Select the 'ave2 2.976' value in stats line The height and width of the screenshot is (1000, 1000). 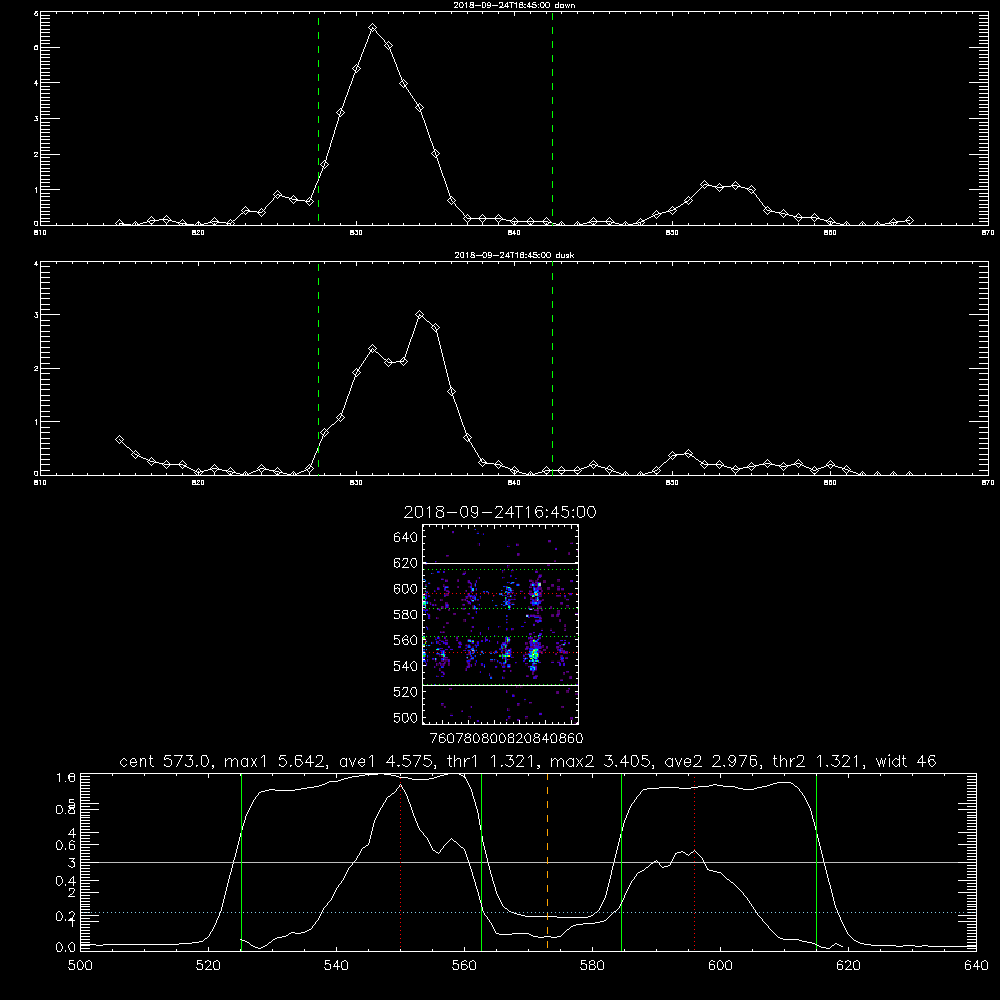pos(713,761)
